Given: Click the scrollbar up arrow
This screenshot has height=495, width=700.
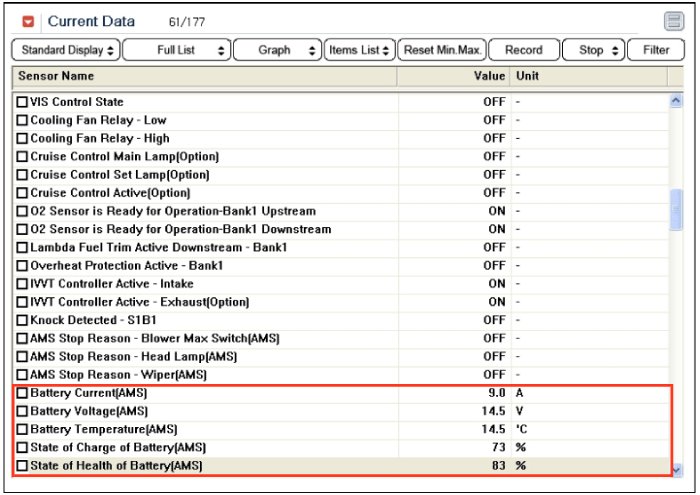Looking at the screenshot, I should tap(676, 101).
